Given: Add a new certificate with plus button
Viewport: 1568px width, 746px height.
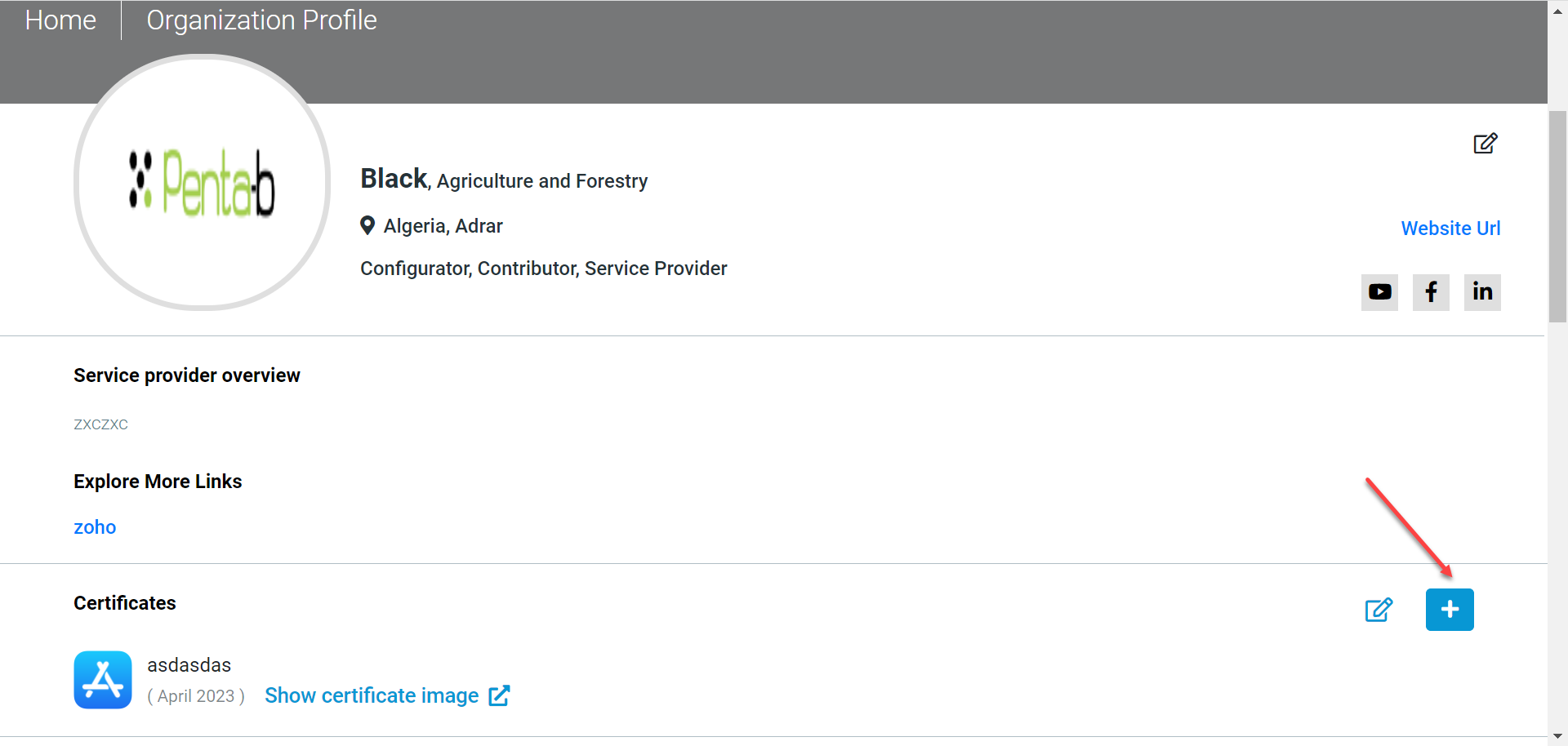Looking at the screenshot, I should click(x=1450, y=610).
